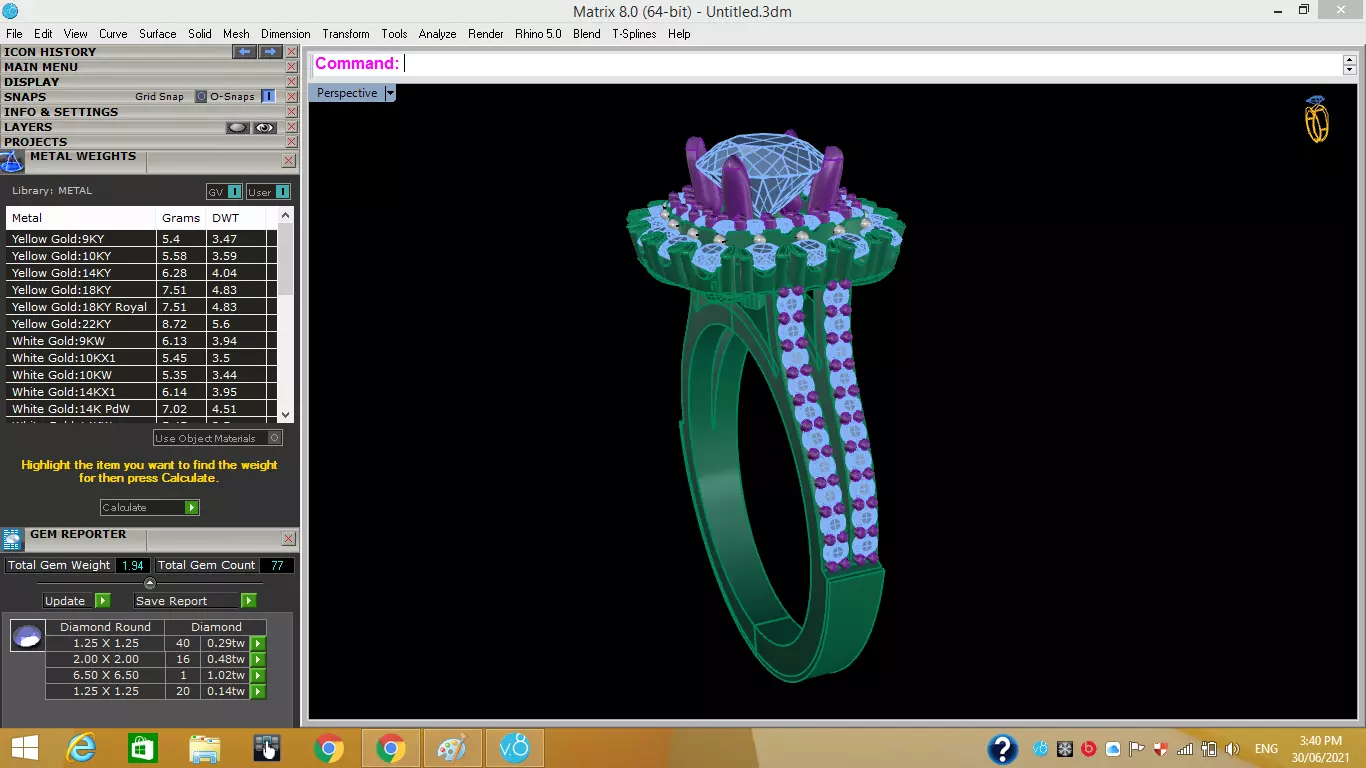Click the Update button

(x=77, y=601)
